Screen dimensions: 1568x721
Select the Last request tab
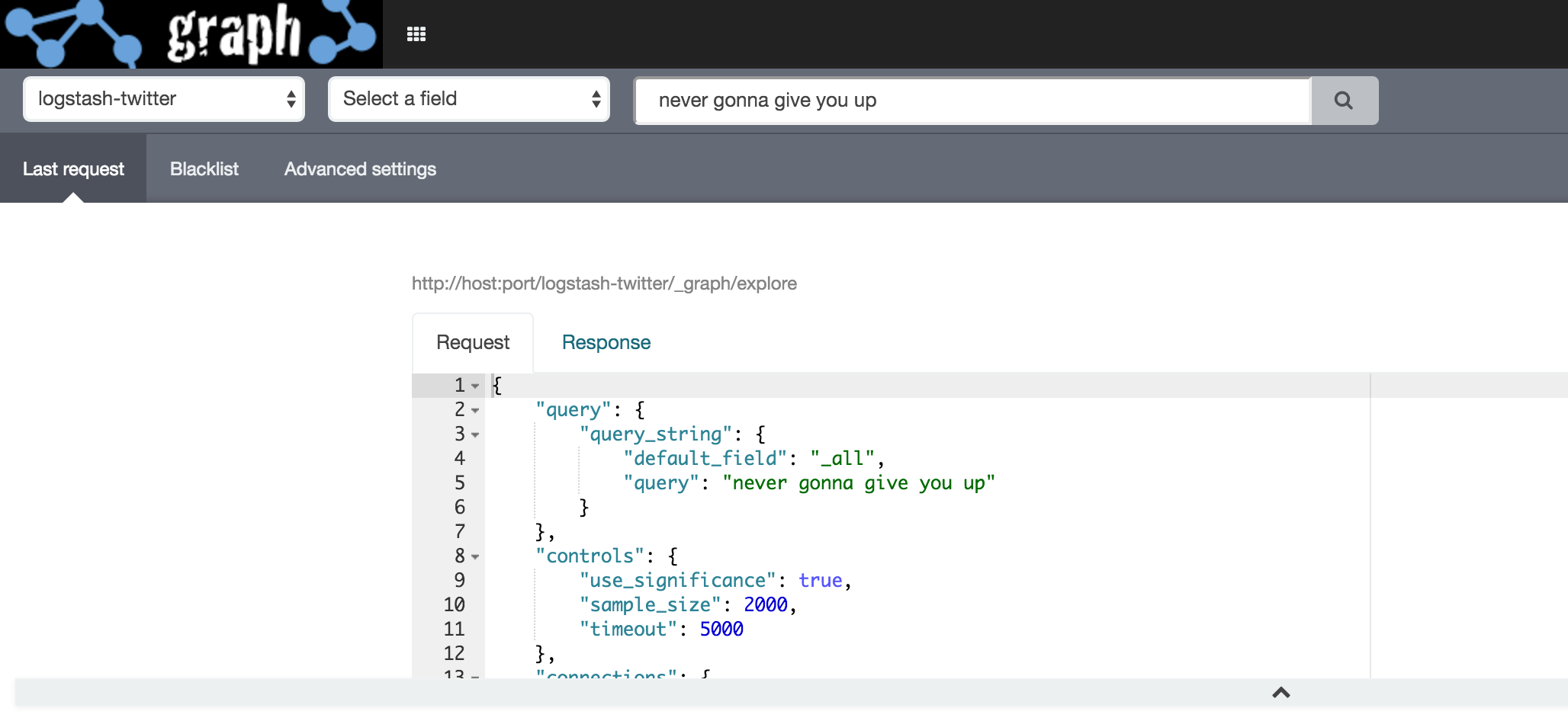pyautogui.click(x=73, y=168)
